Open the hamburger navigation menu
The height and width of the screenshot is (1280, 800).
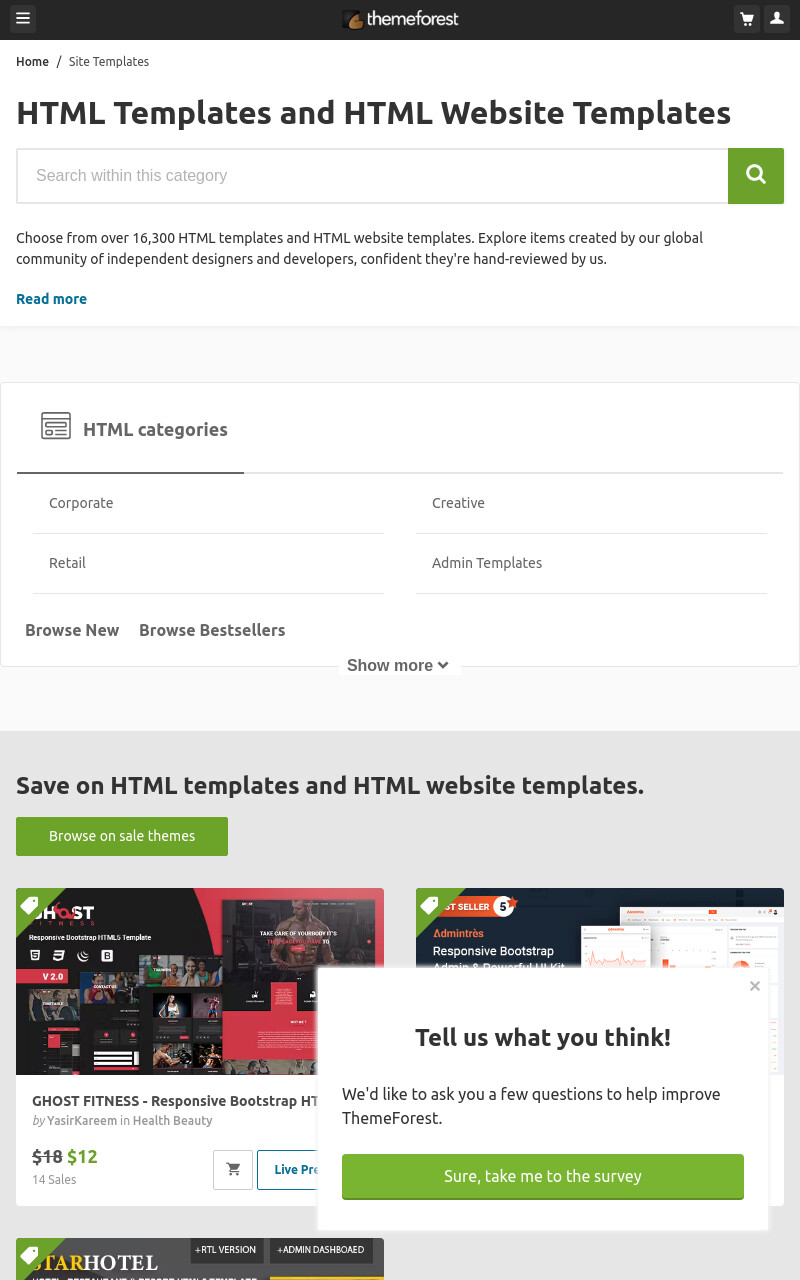(22, 19)
